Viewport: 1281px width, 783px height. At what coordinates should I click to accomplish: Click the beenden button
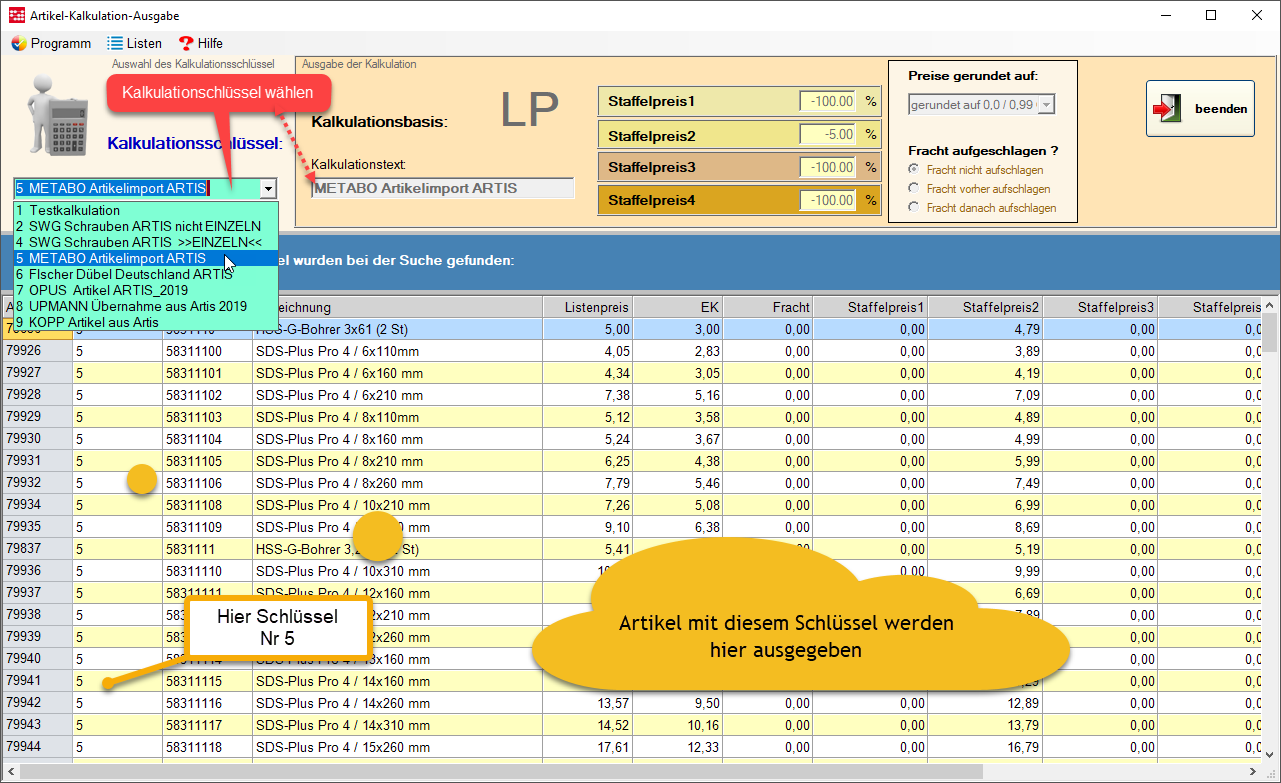click(1200, 108)
